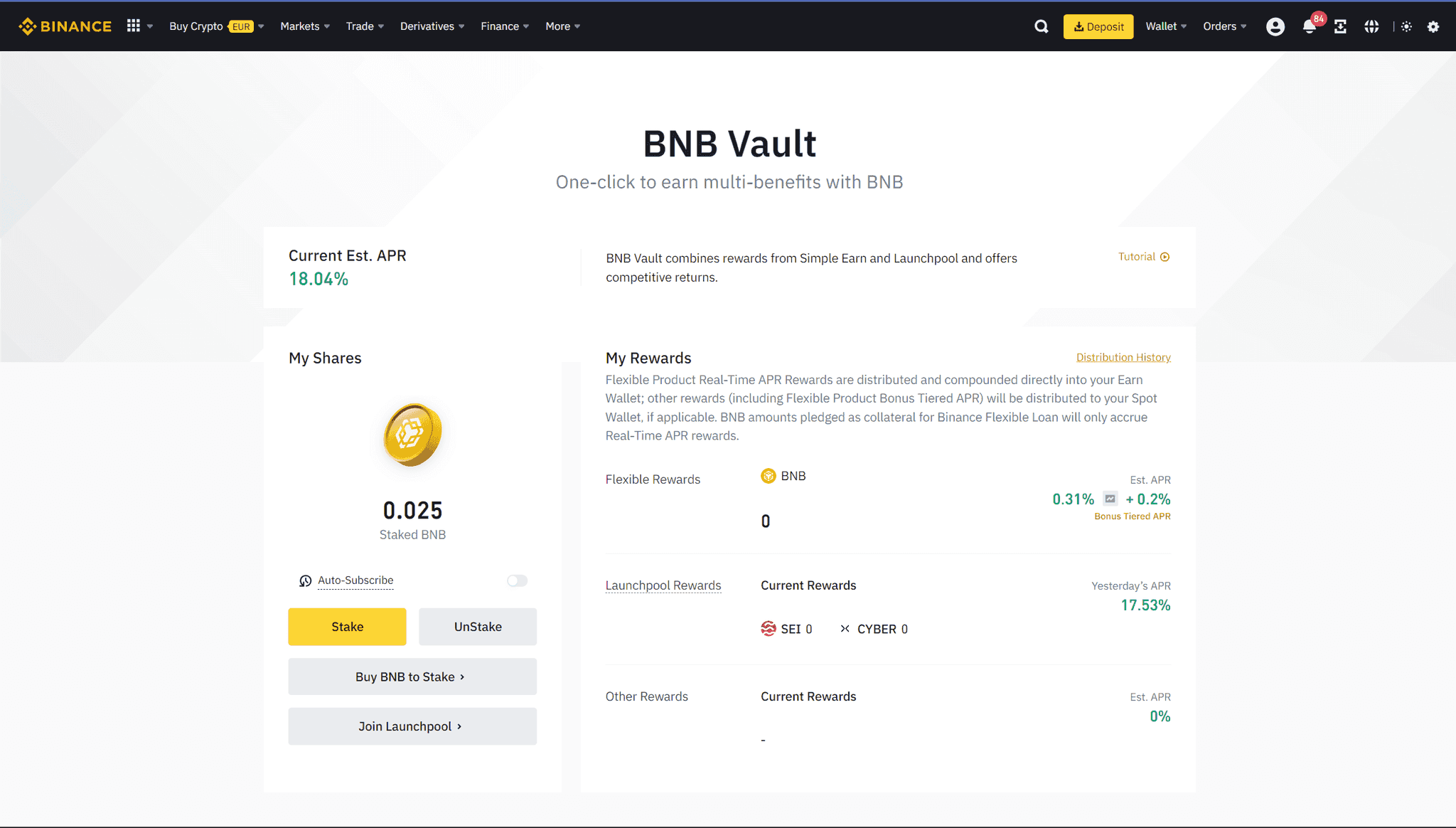Viewport: 1456px width, 828px height.
Task: Open the downloads/transfer icon in the header
Action: pos(1340,26)
